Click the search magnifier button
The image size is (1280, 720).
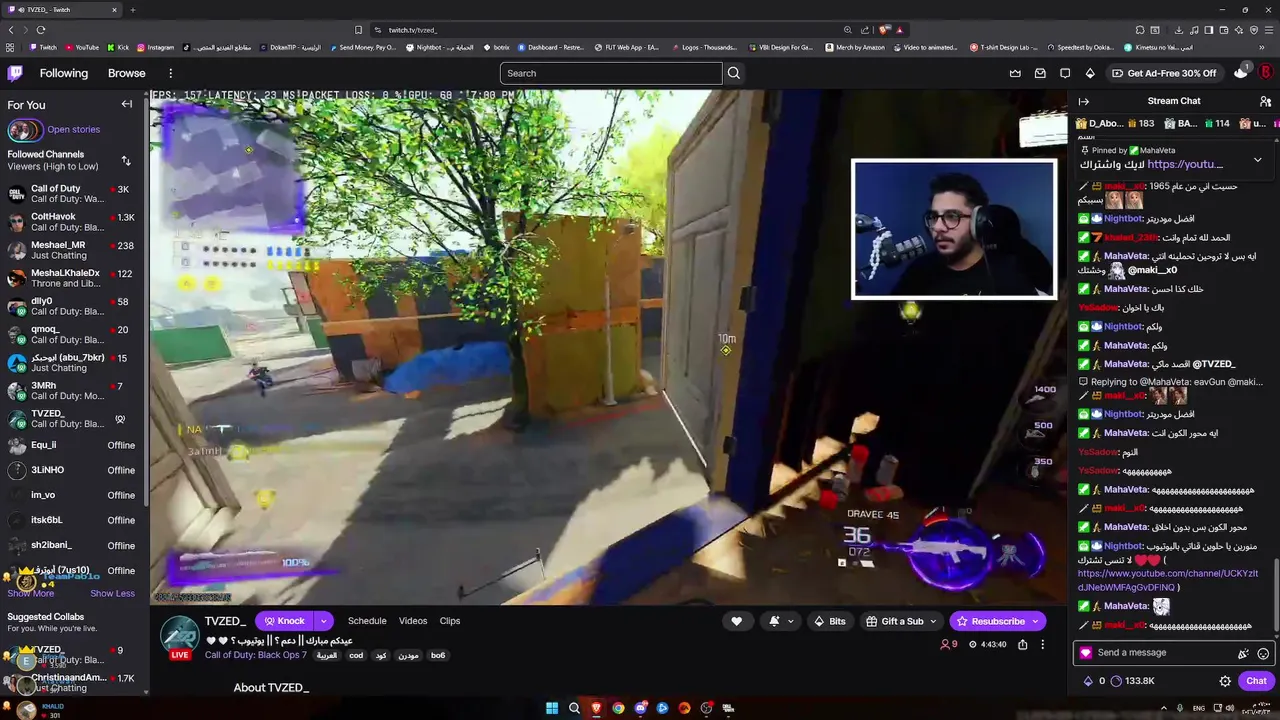pos(734,73)
